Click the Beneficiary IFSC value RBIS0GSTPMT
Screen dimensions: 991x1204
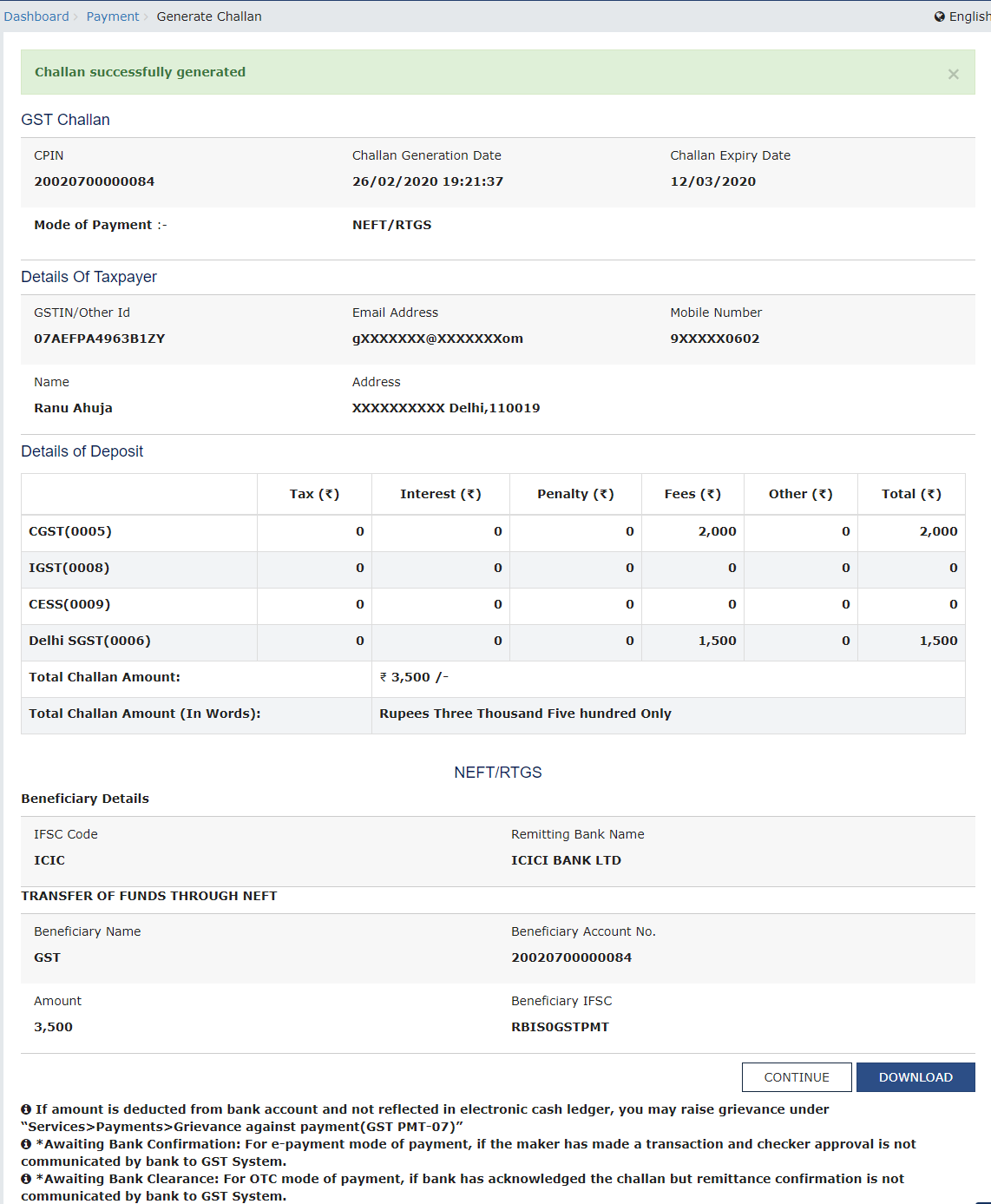(560, 1027)
